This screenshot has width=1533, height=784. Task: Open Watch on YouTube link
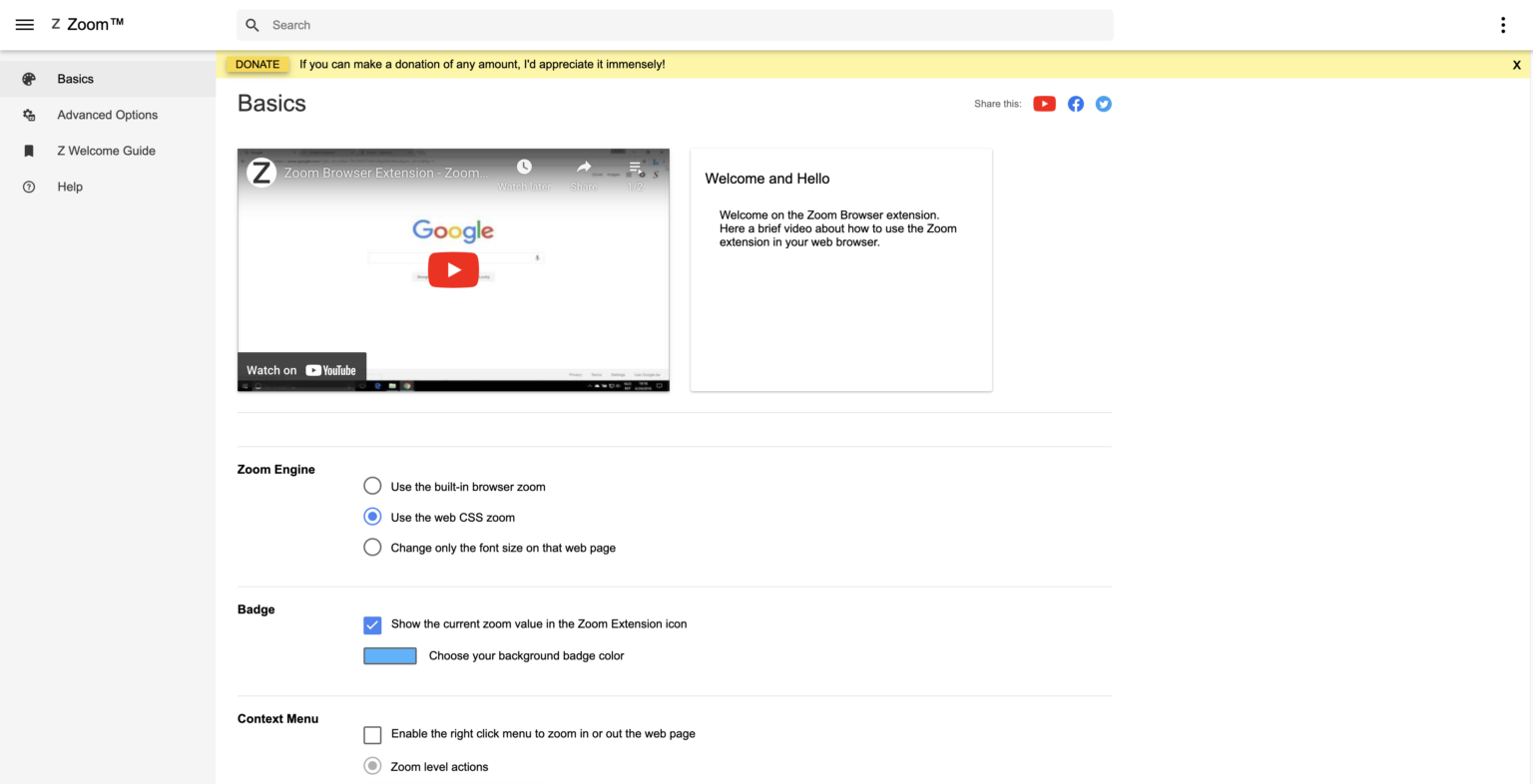301,370
